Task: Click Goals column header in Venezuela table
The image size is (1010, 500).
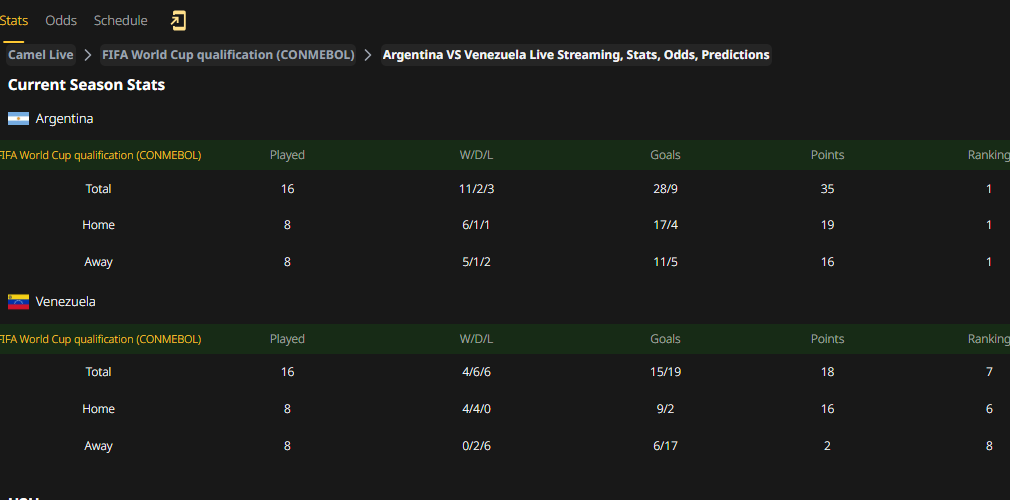Action: tap(665, 339)
